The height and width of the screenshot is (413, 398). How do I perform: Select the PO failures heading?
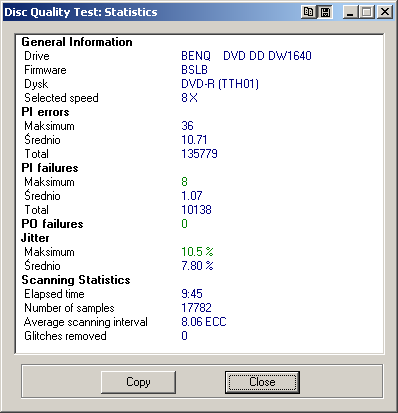click(x=52, y=224)
